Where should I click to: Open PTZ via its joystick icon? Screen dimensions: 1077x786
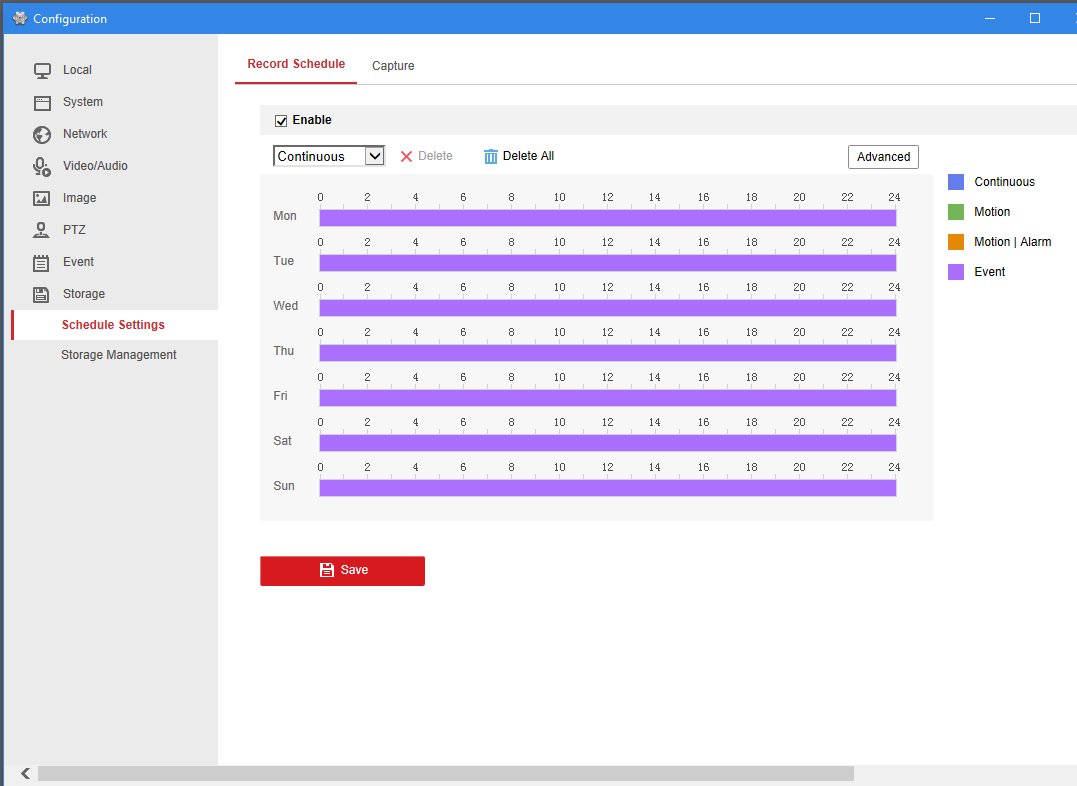[42, 230]
